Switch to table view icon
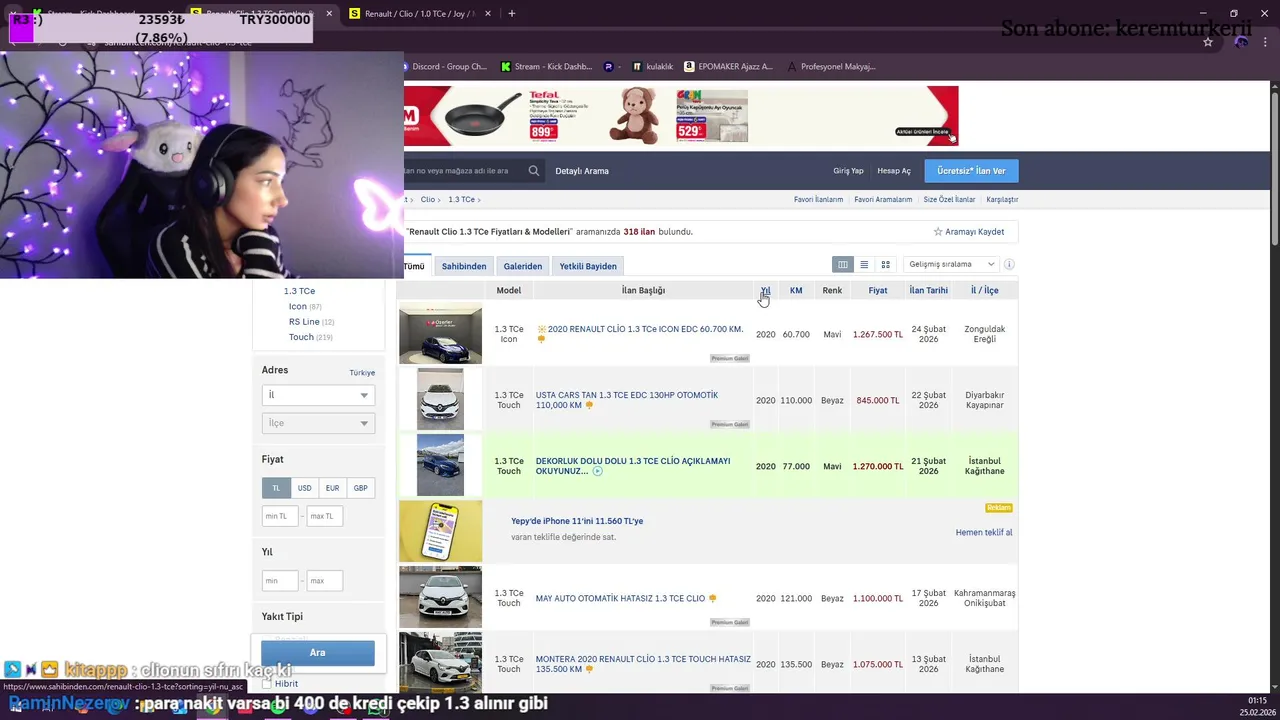Image resolution: width=1280 pixels, height=720 pixels. (x=843, y=265)
